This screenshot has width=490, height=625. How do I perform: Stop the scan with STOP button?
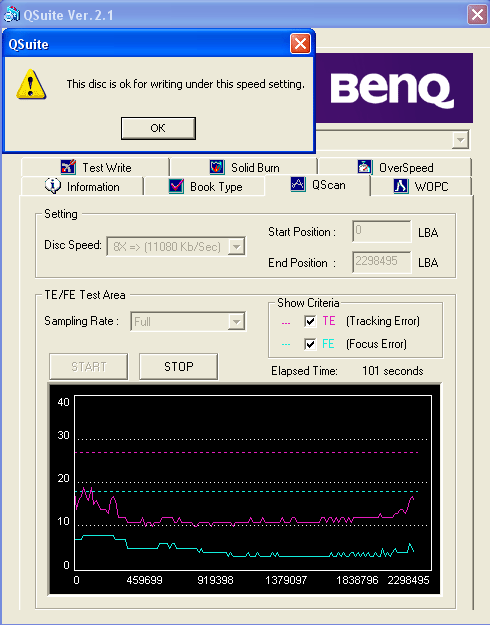coord(178,366)
